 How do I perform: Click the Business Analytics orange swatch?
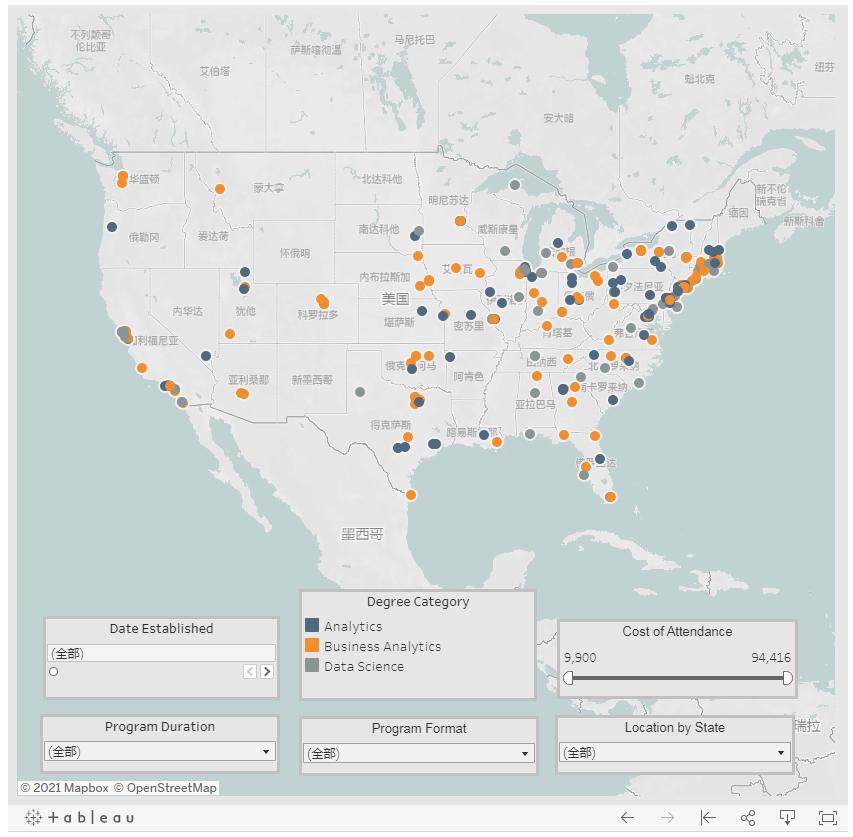pos(312,645)
